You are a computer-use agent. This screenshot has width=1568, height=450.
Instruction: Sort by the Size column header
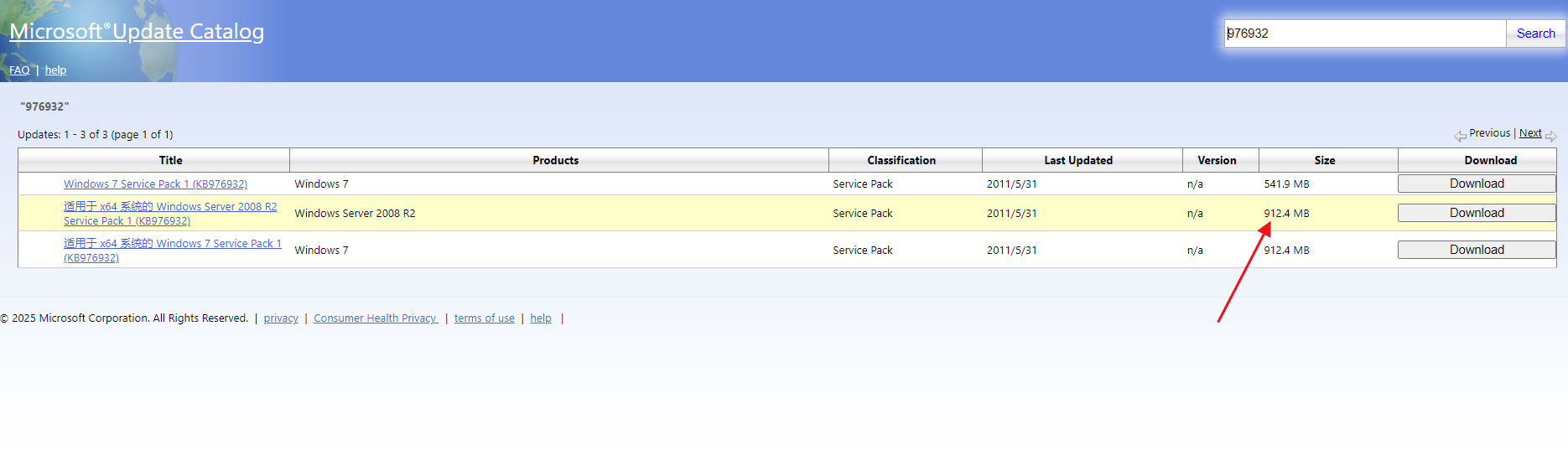coord(1324,160)
